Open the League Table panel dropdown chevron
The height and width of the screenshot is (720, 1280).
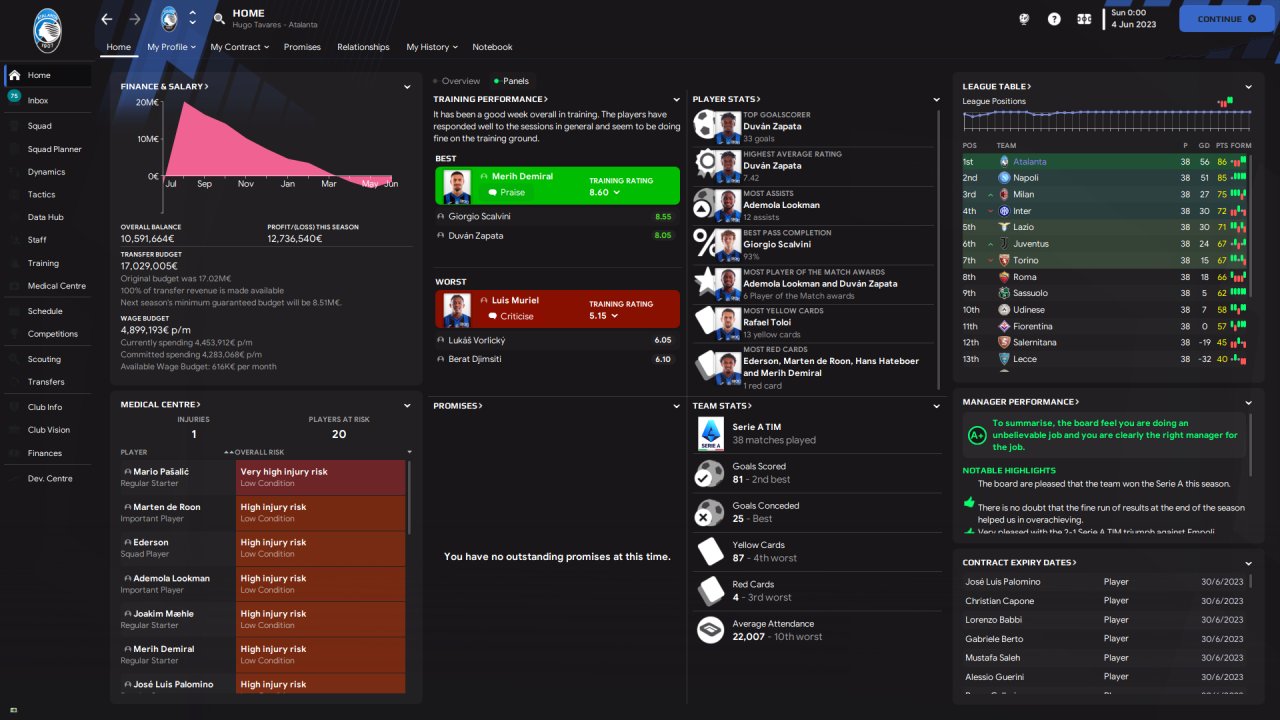(1248, 87)
